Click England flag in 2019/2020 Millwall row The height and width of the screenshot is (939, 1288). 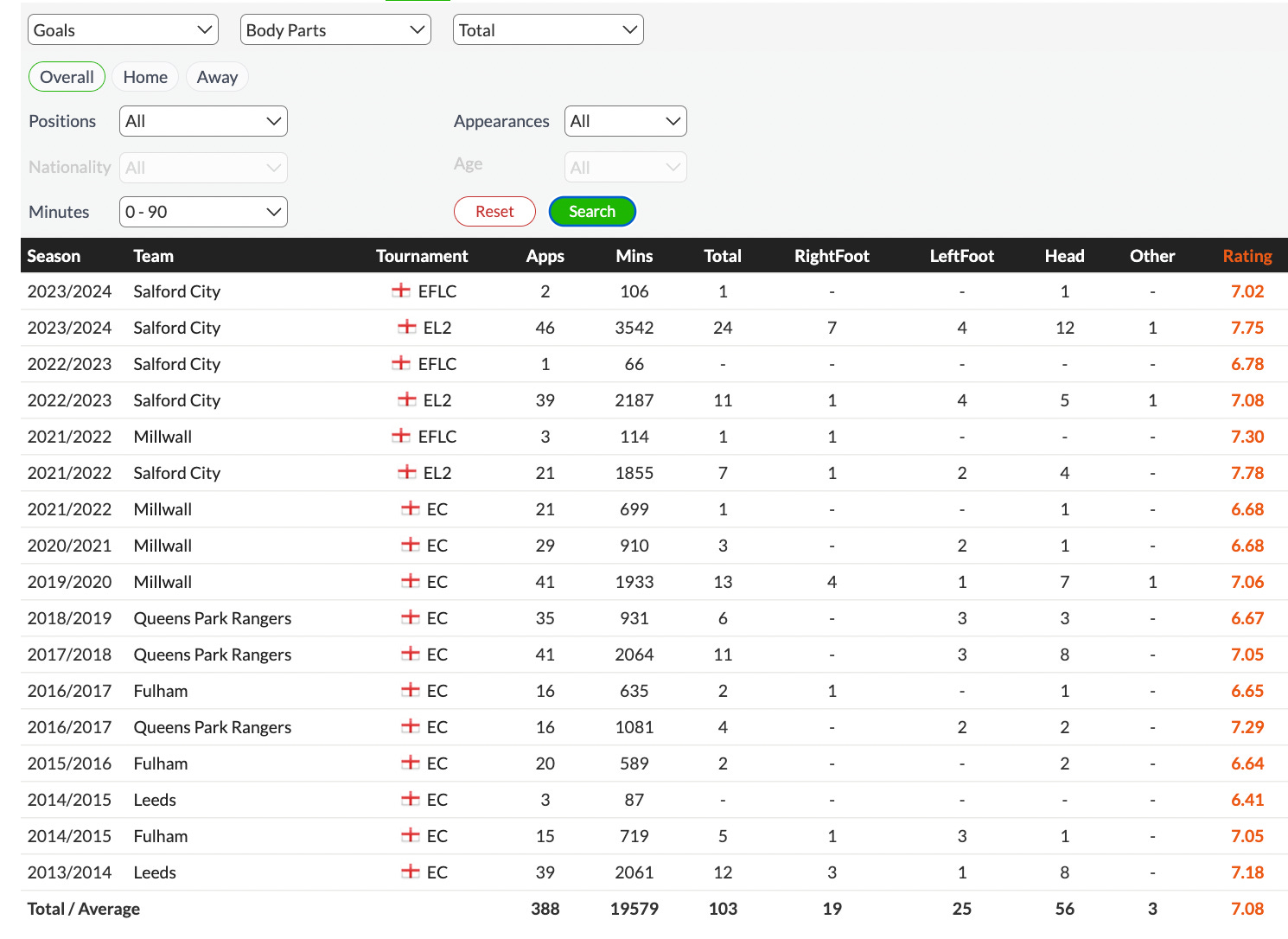[411, 581]
